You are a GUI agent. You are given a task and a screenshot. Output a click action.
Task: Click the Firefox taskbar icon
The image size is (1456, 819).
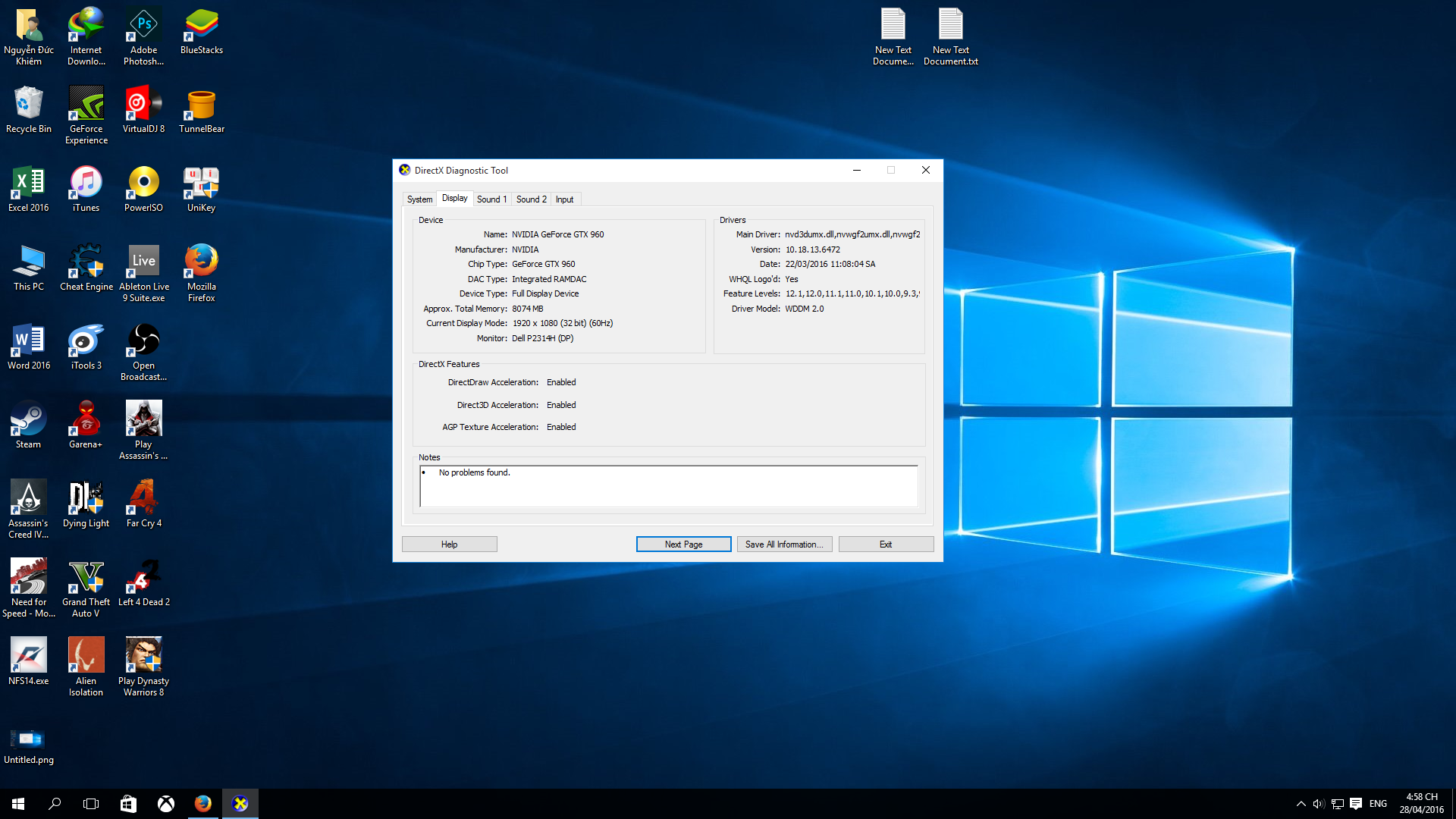coord(202,804)
